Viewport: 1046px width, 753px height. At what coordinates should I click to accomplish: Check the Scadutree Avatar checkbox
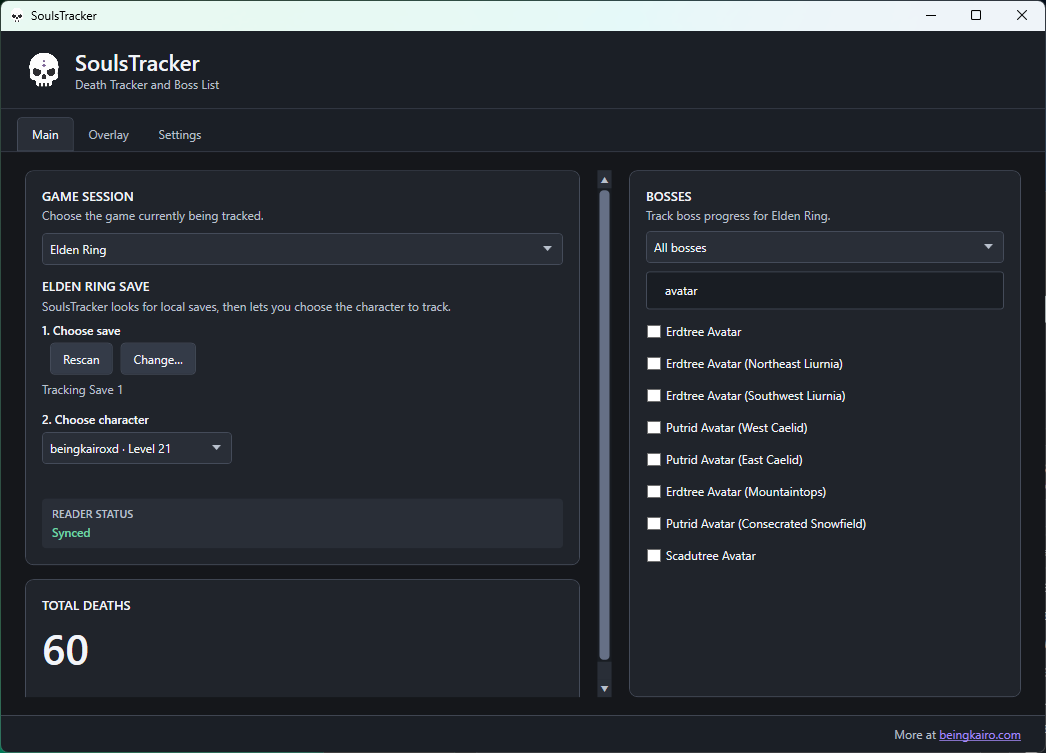654,556
